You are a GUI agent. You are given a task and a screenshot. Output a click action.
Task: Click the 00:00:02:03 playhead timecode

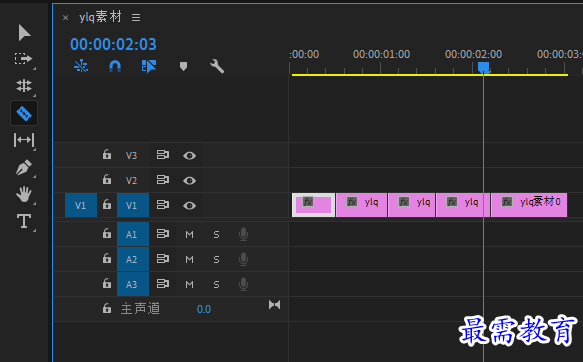tap(113, 45)
